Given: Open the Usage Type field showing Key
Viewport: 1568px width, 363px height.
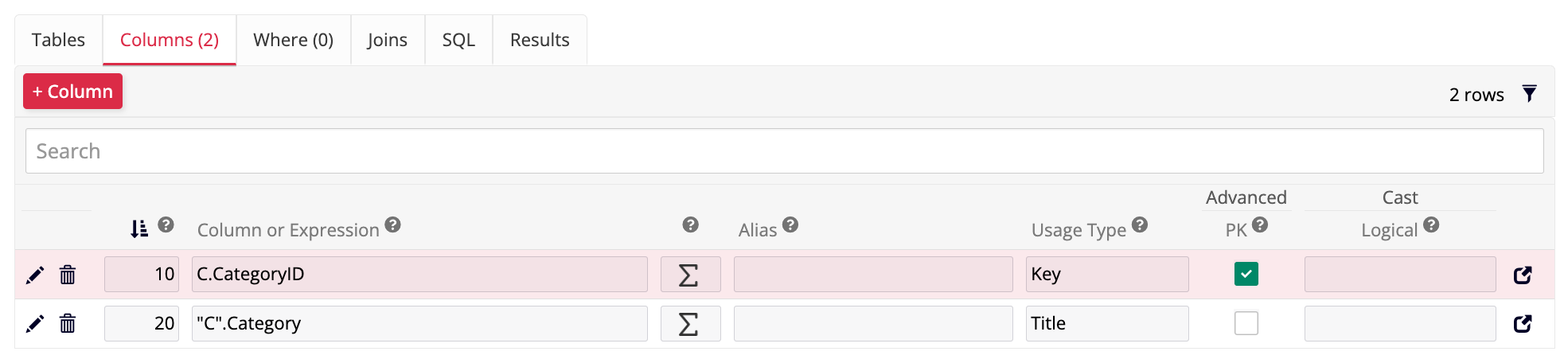Looking at the screenshot, I should click(x=1106, y=275).
